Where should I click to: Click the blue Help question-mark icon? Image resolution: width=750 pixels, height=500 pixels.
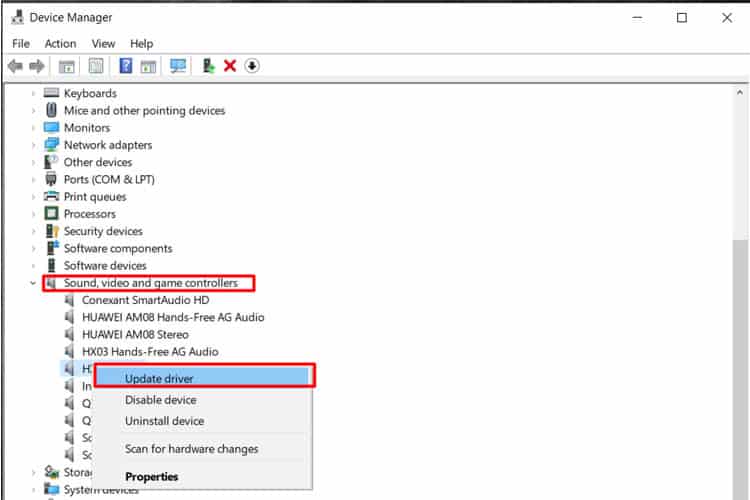coord(126,65)
